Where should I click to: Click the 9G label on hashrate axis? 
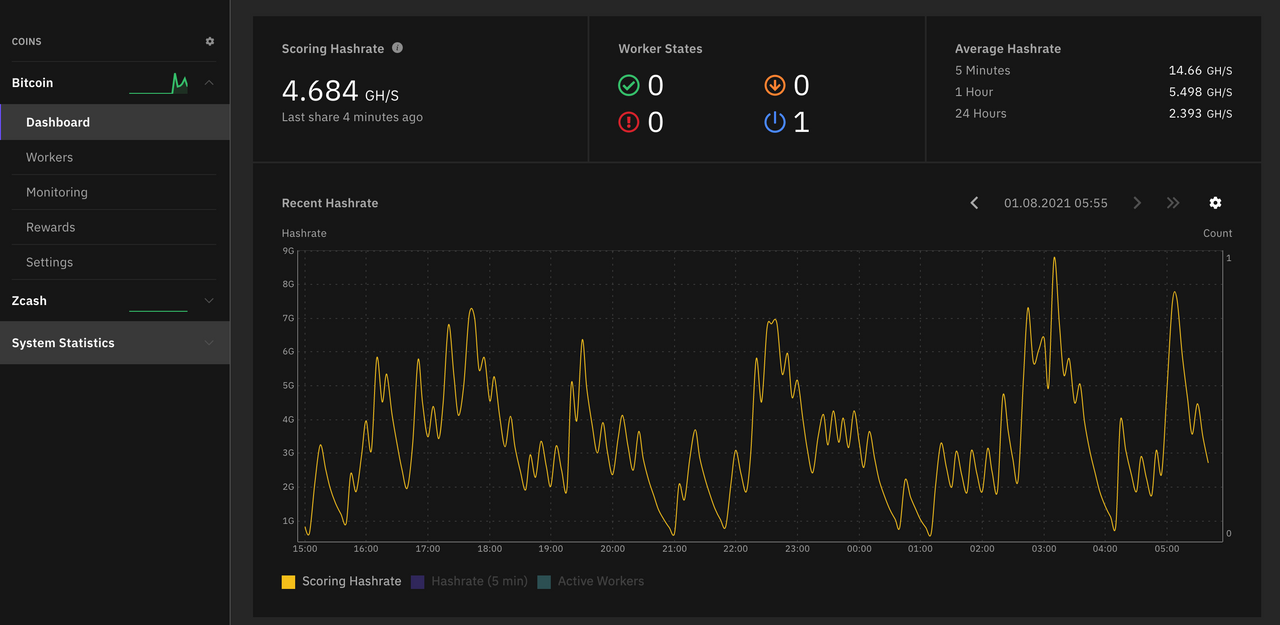pos(288,251)
